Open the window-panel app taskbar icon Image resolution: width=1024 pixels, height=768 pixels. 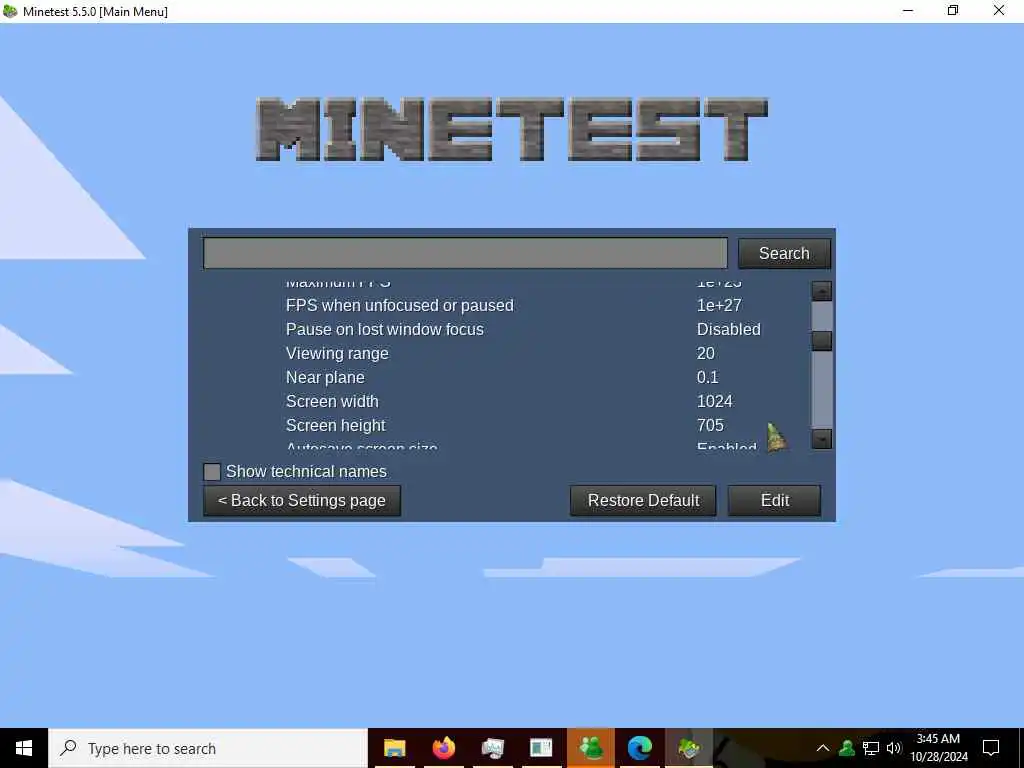pyautogui.click(x=541, y=748)
